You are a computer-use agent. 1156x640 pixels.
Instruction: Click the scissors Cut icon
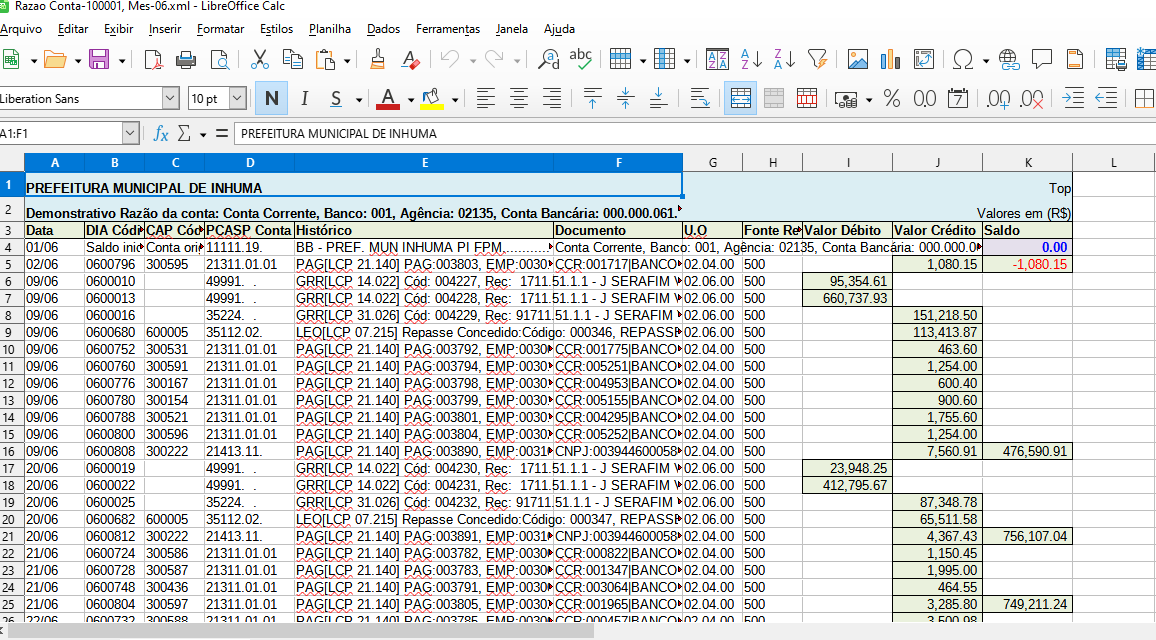pos(260,60)
